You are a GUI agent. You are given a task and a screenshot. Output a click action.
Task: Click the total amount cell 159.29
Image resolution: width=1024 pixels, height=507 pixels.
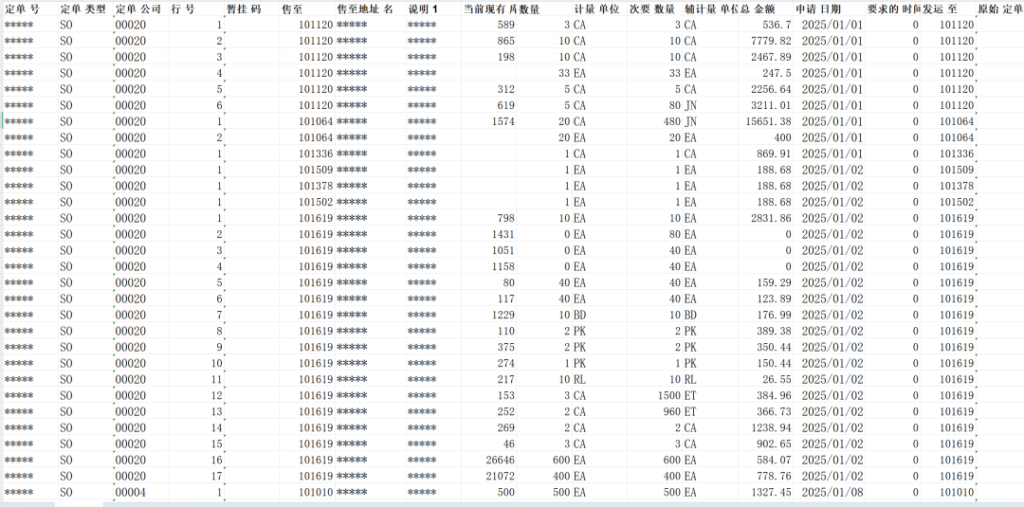[775, 283]
